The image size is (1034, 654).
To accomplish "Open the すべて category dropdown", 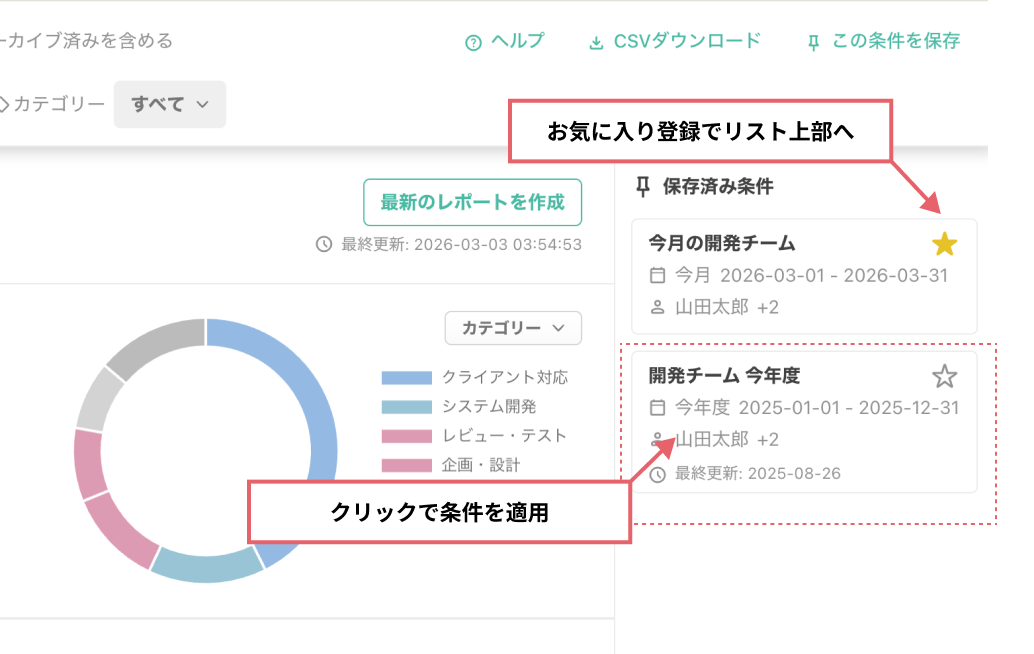I will pos(169,104).
